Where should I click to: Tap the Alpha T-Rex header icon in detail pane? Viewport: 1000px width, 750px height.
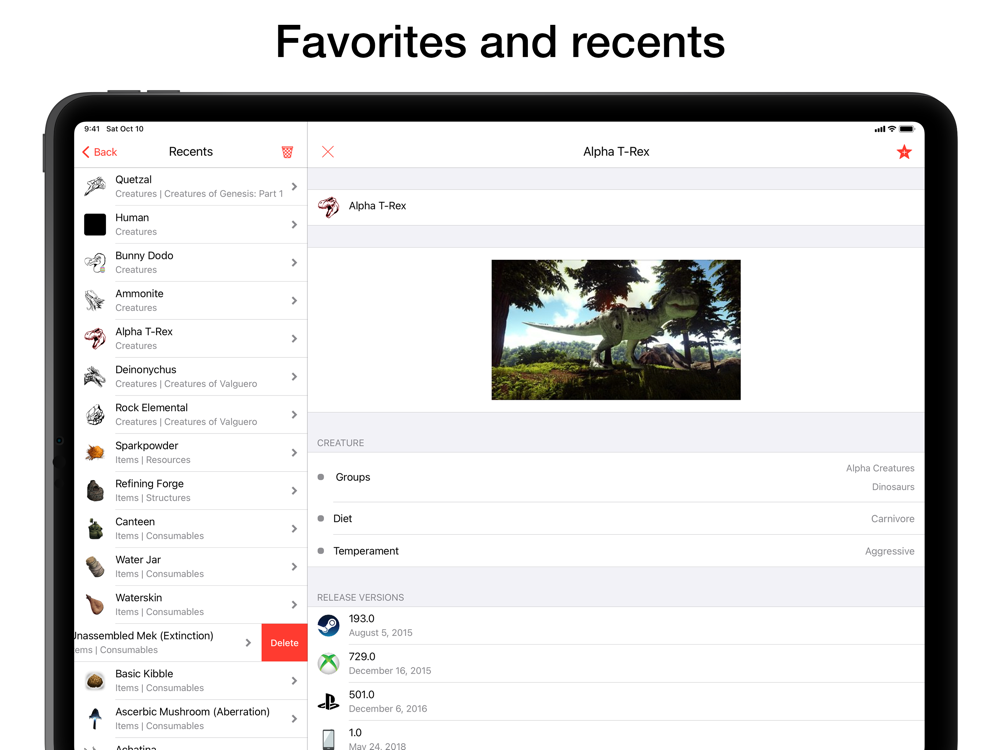click(328, 206)
